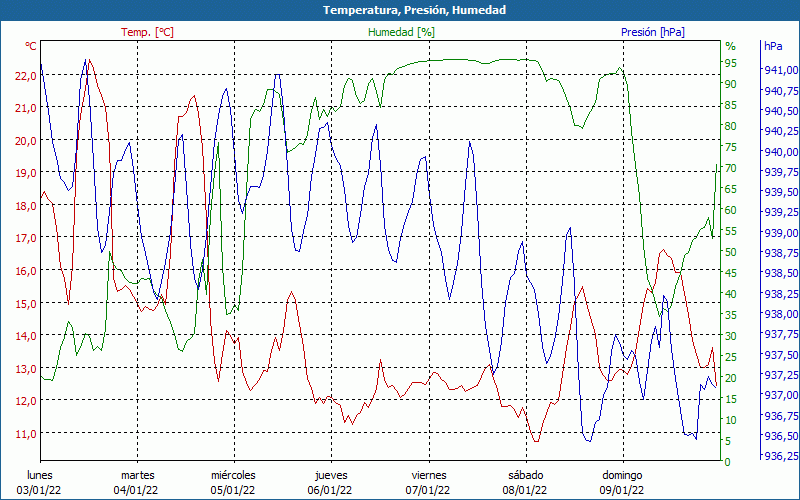
Task: Click the 14,0 temperature axis value
Action: (26, 336)
